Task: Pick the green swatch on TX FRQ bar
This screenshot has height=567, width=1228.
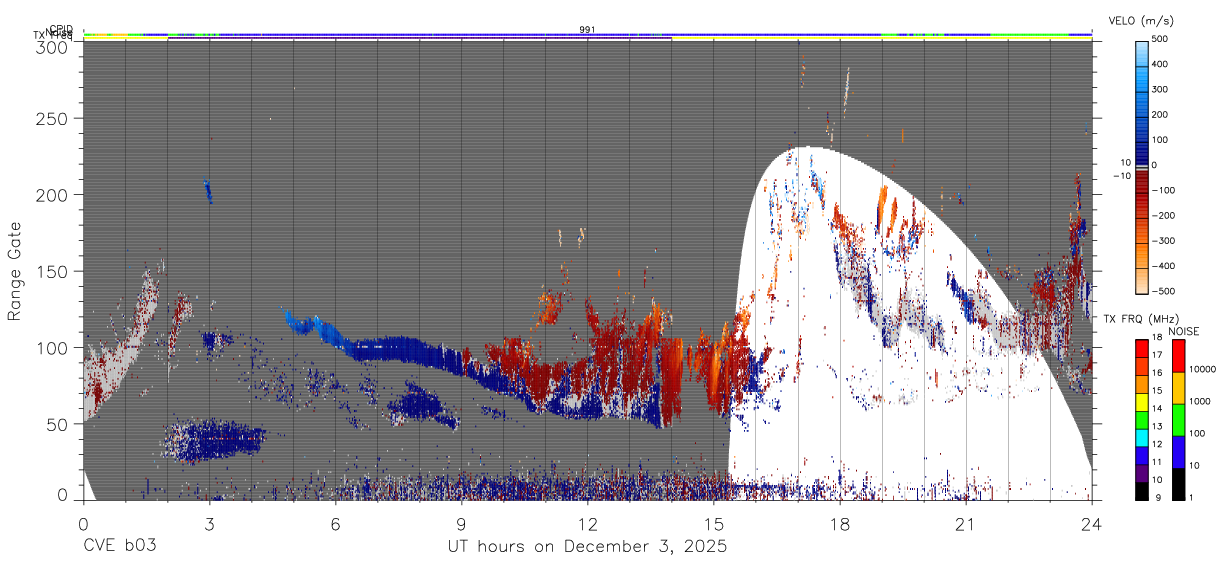Action: [x=1142, y=418]
